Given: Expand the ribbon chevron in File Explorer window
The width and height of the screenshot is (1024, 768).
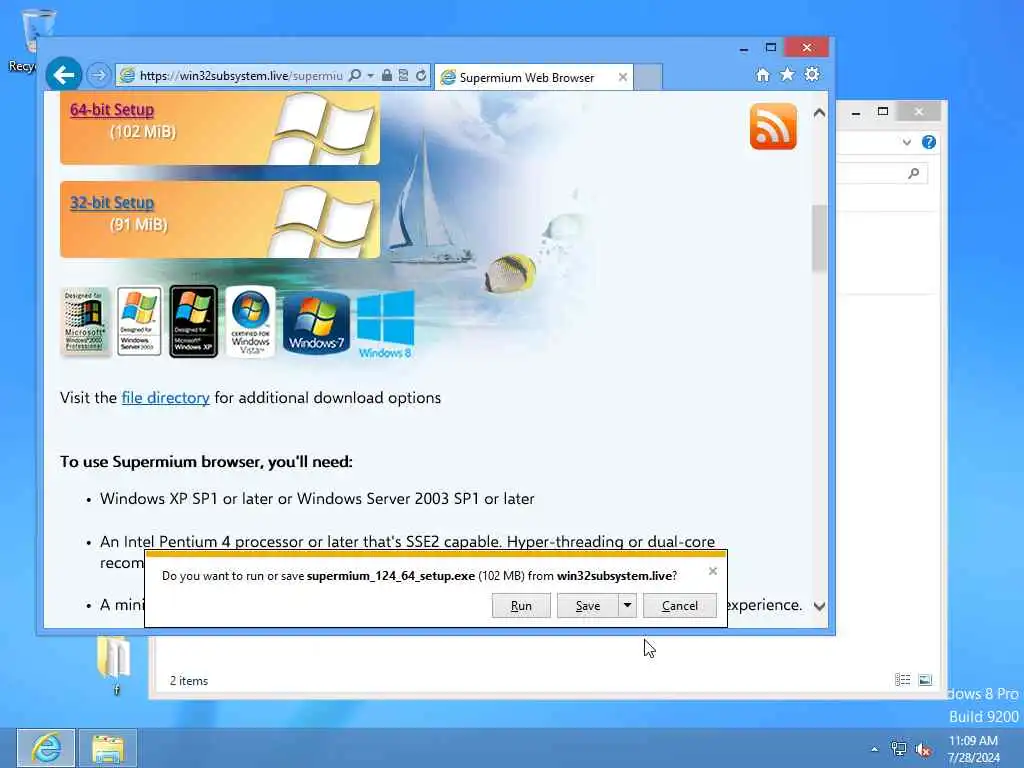Looking at the screenshot, I should tap(906, 142).
